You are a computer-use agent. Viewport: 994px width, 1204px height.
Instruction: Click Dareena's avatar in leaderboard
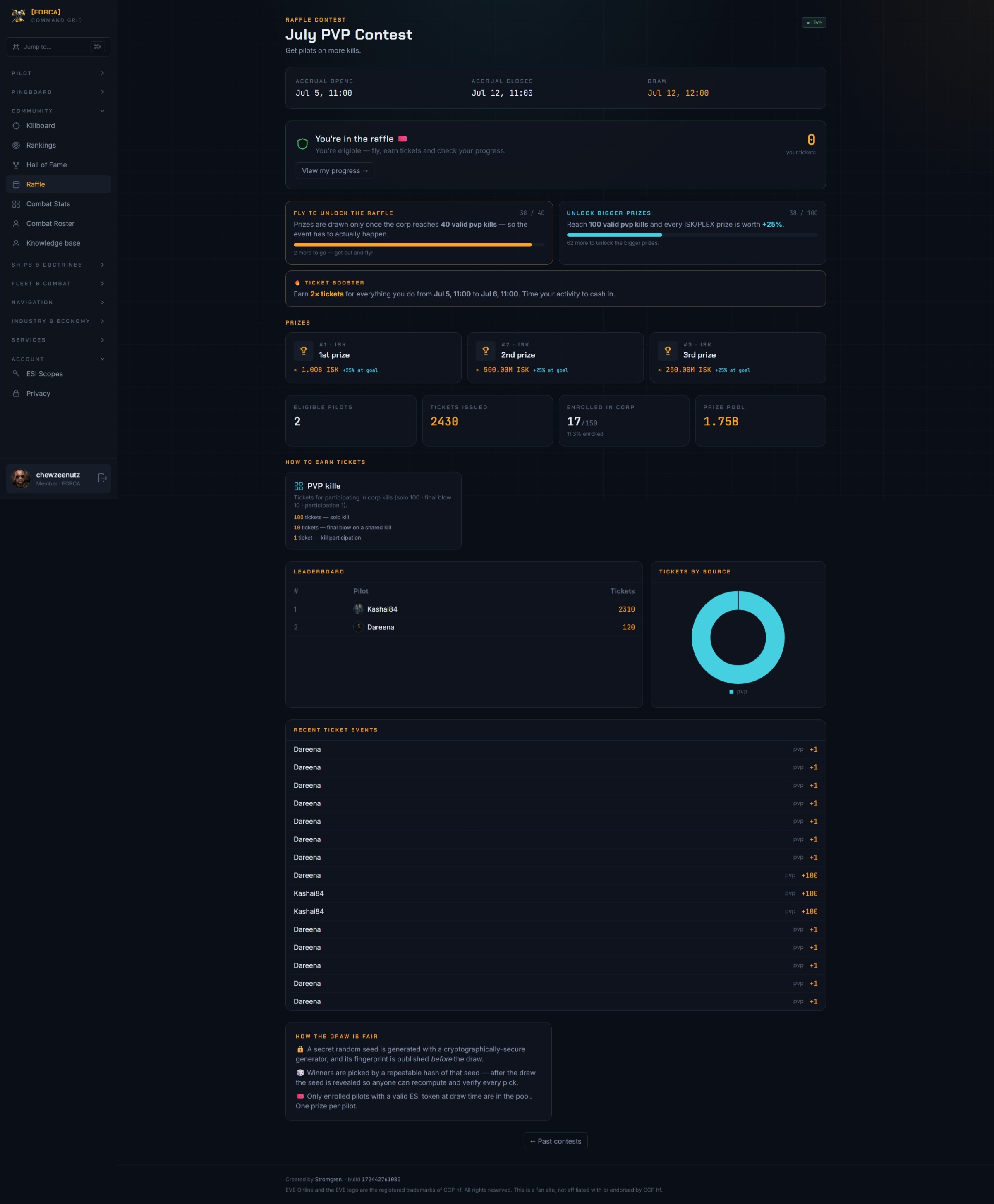tap(359, 627)
